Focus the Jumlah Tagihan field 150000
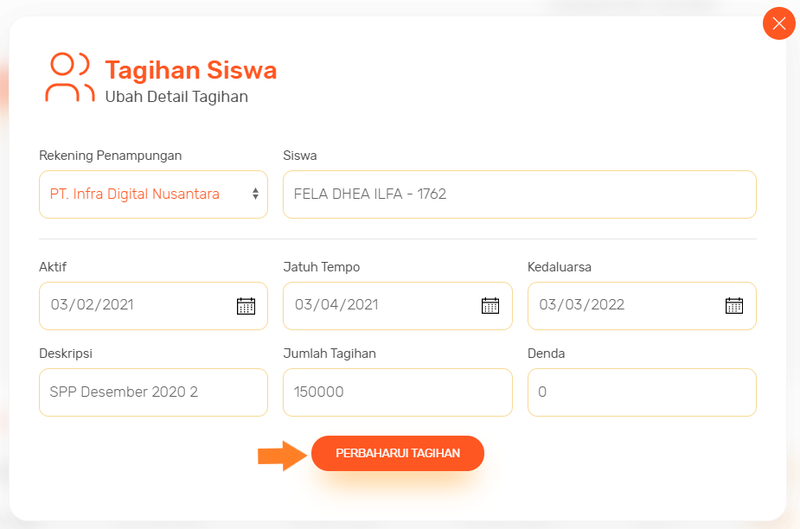800x529 pixels. pos(397,392)
